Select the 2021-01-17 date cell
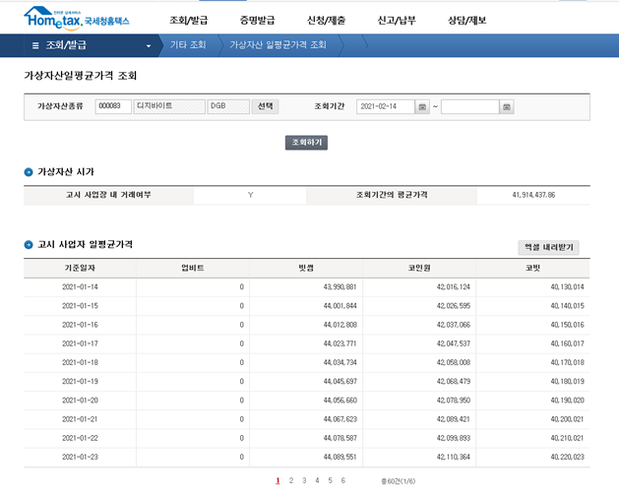The width and height of the screenshot is (619, 497). [80, 344]
